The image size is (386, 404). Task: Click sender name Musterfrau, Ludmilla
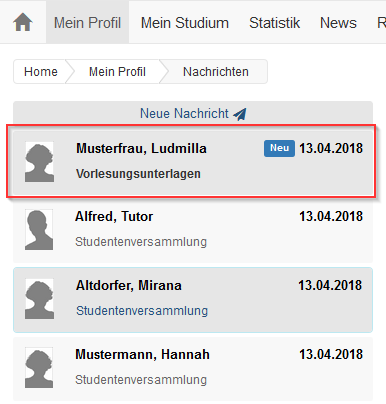(141, 148)
